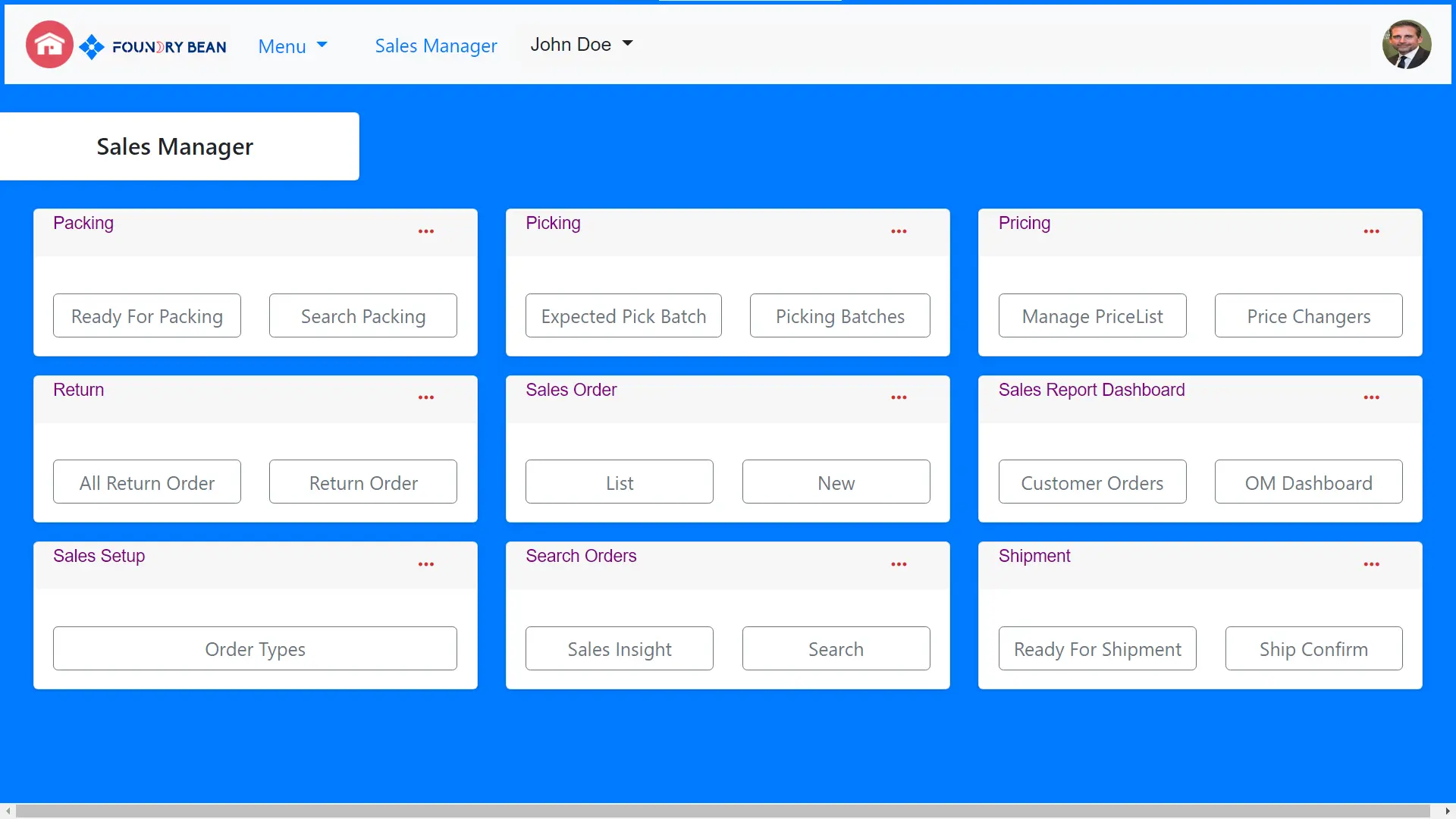Click the Foundry Bean logo
This screenshot has height=819, width=1456.
[152, 45]
